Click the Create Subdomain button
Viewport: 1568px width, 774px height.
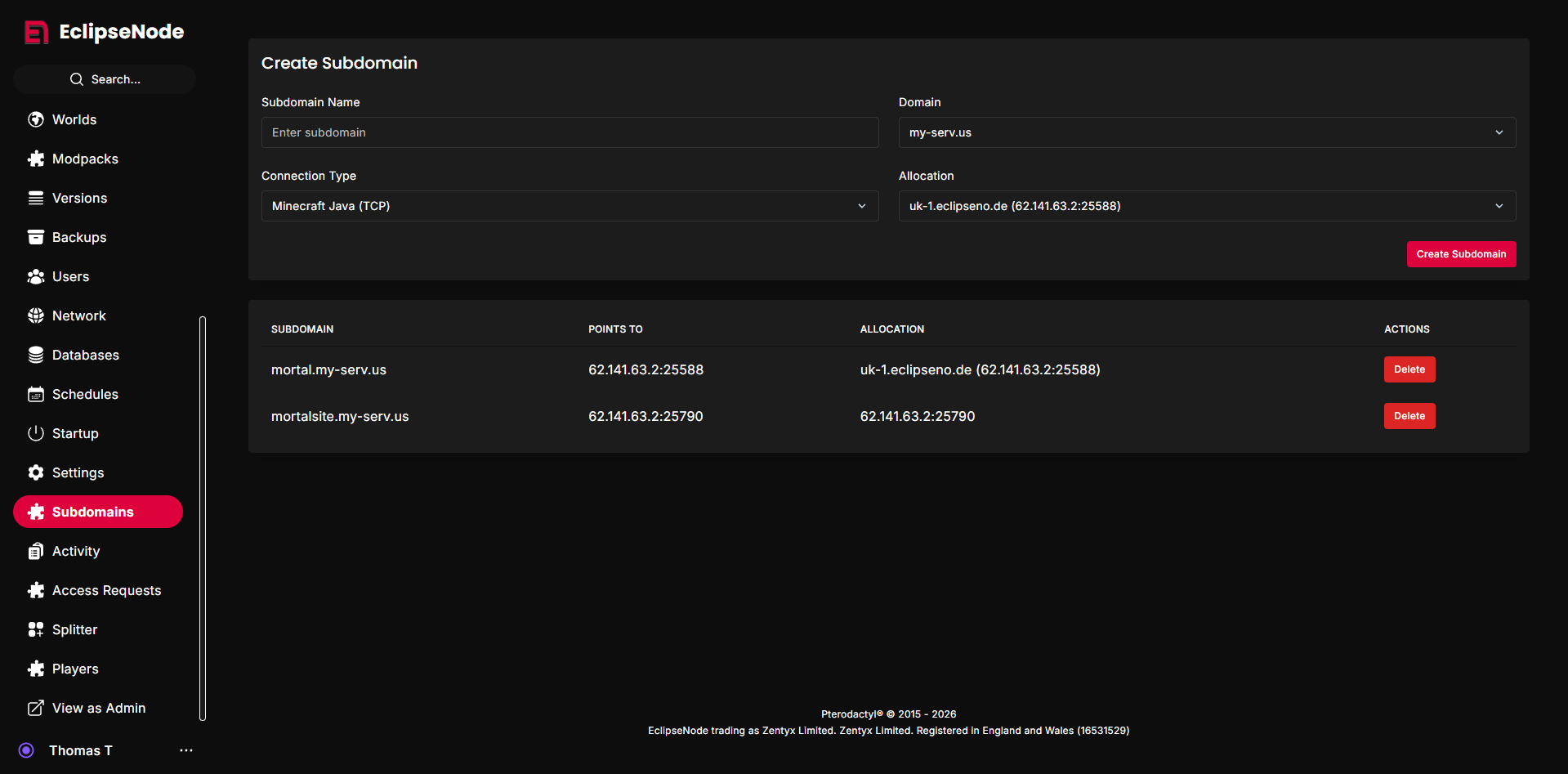point(1461,254)
